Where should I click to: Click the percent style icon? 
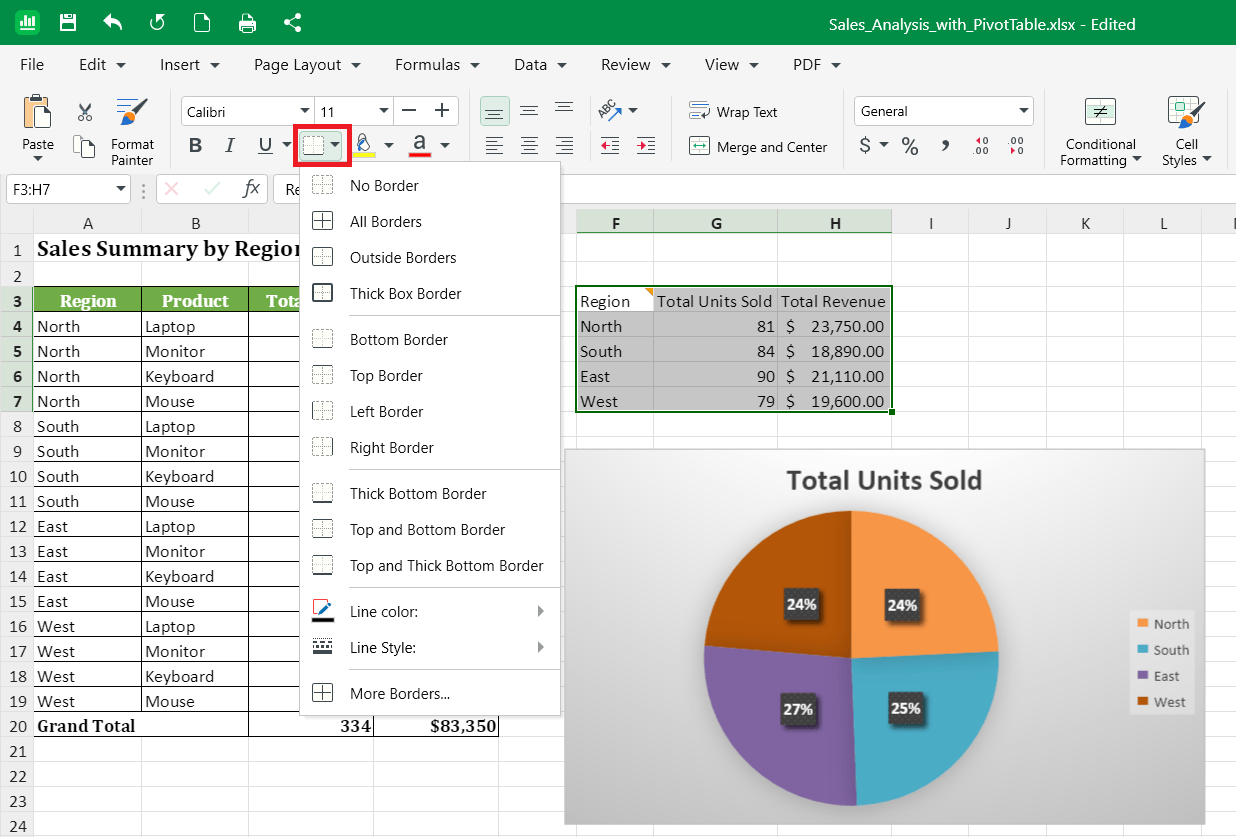pos(909,146)
